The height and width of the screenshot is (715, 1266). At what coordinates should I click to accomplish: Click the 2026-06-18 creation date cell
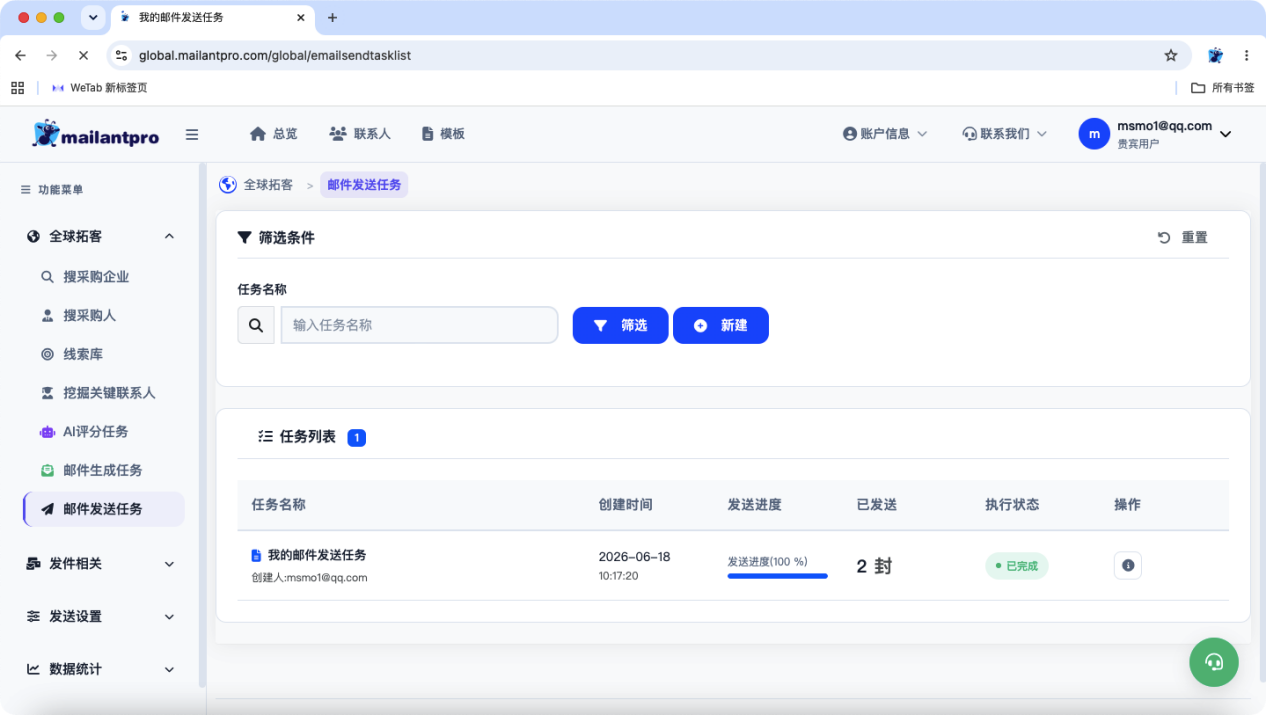tap(635, 557)
